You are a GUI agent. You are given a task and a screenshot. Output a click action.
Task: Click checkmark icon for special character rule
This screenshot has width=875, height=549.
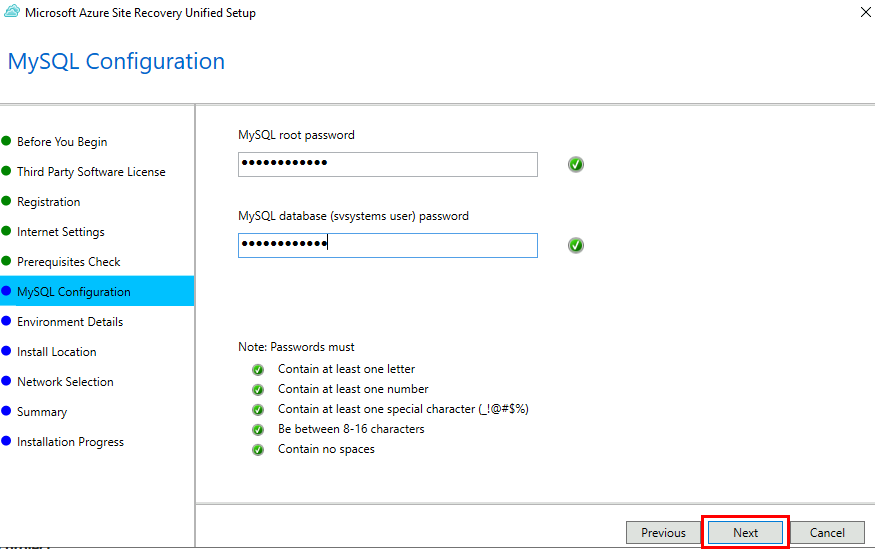[x=258, y=410]
